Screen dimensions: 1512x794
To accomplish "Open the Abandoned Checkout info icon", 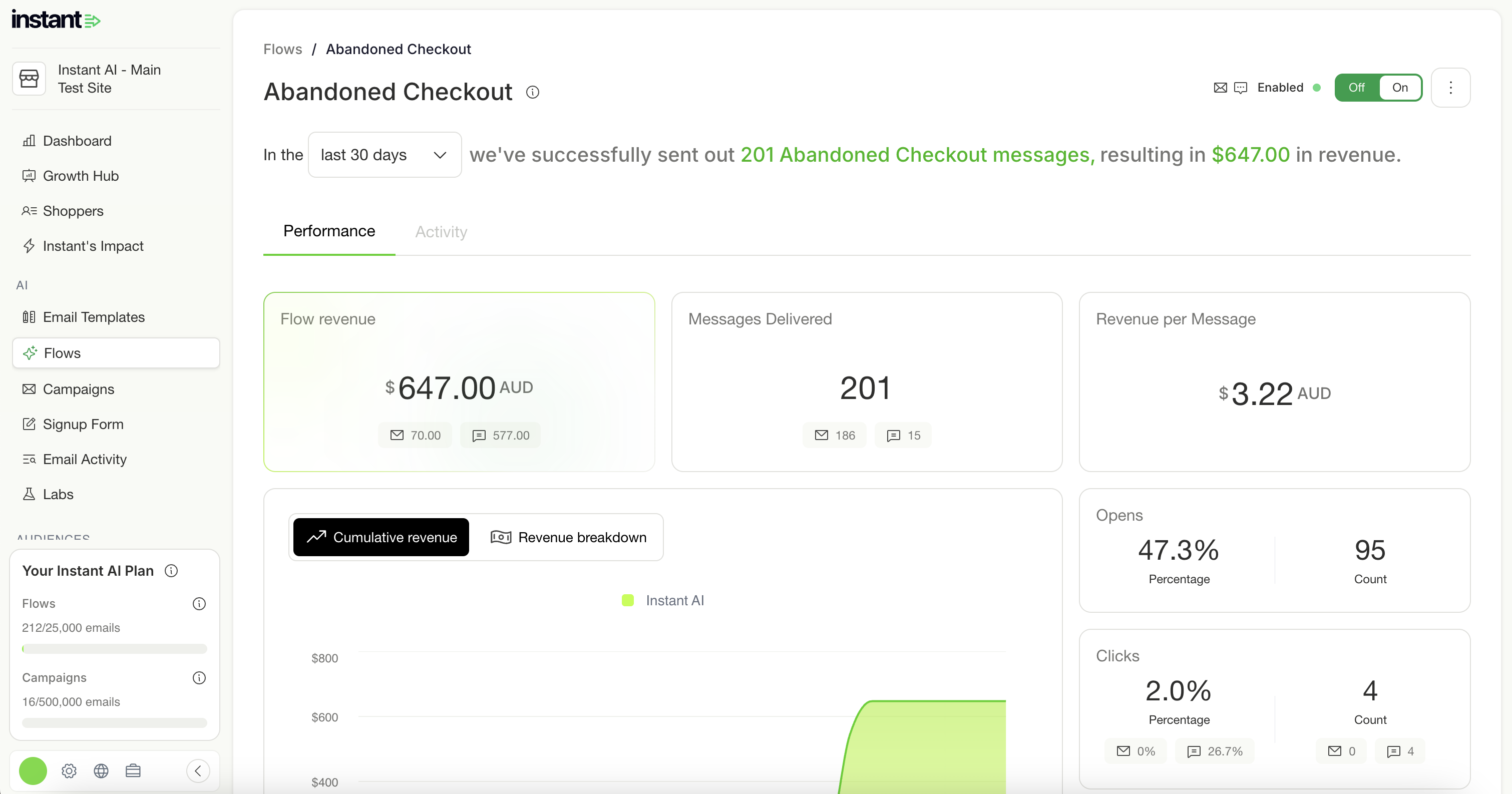I will [532, 92].
